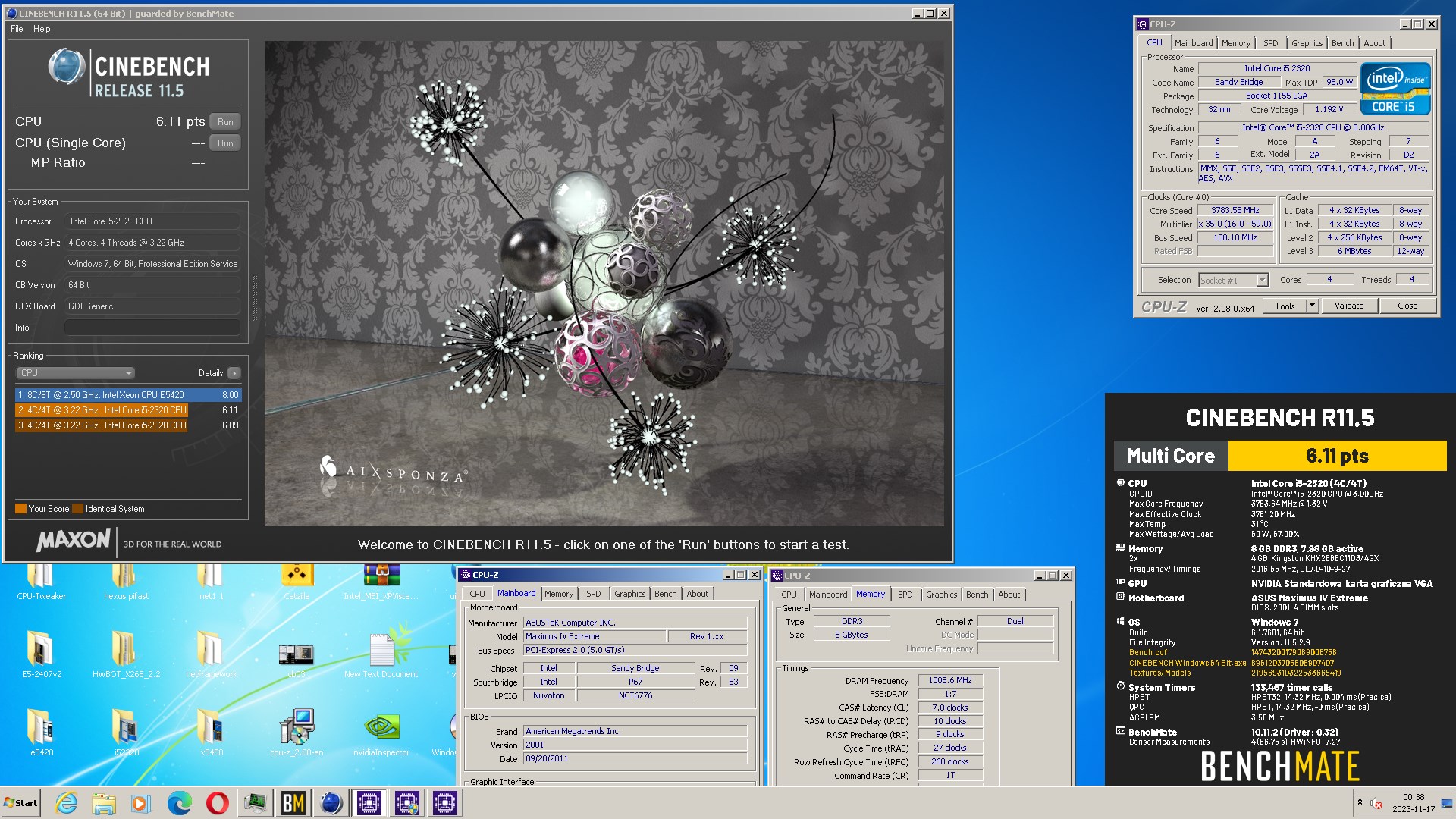This screenshot has width=1456, height=819.
Task: Run the cpu-z_2.08-en installer icon
Action: point(297,733)
